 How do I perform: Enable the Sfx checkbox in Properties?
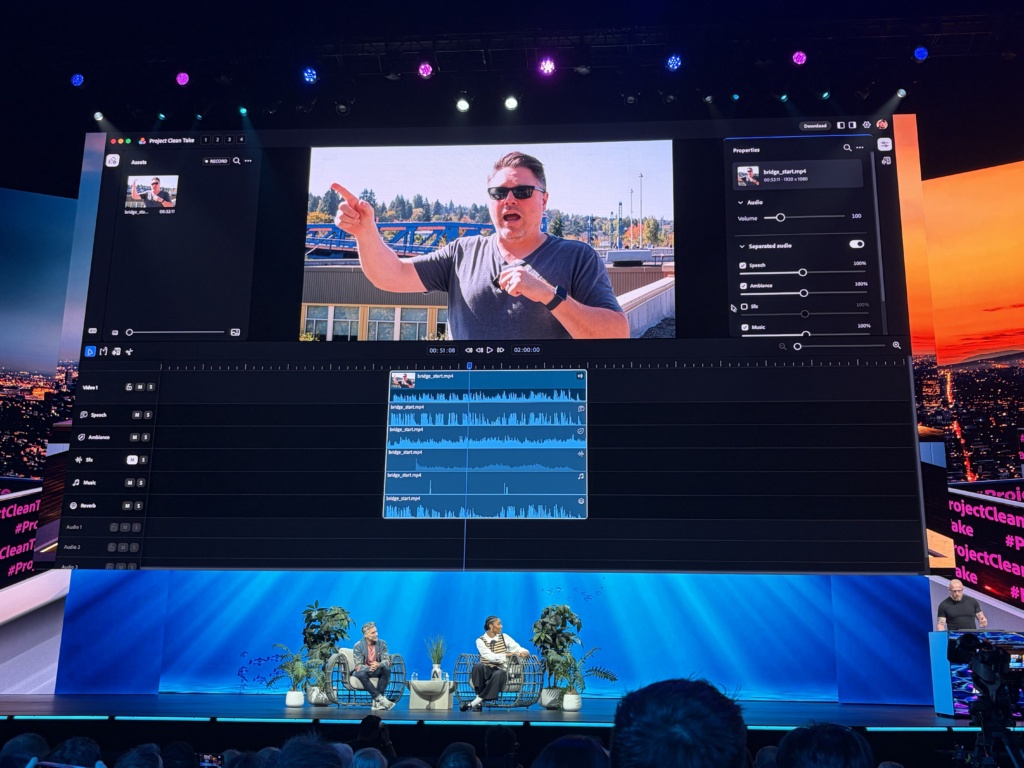pos(743,307)
